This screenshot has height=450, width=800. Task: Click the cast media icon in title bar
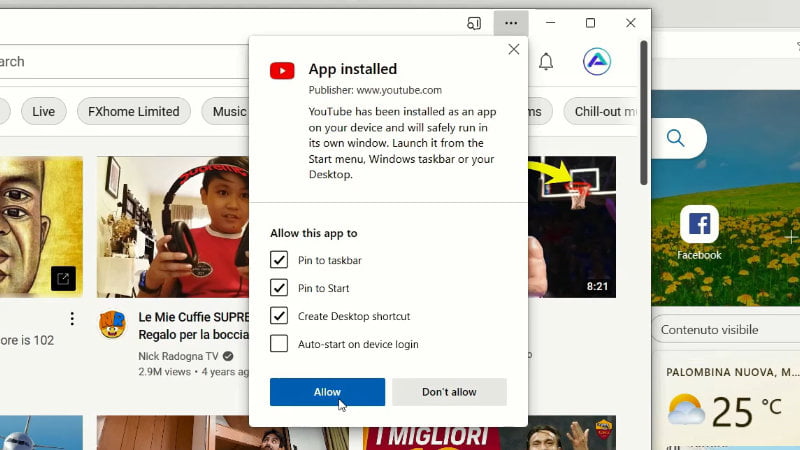point(474,23)
